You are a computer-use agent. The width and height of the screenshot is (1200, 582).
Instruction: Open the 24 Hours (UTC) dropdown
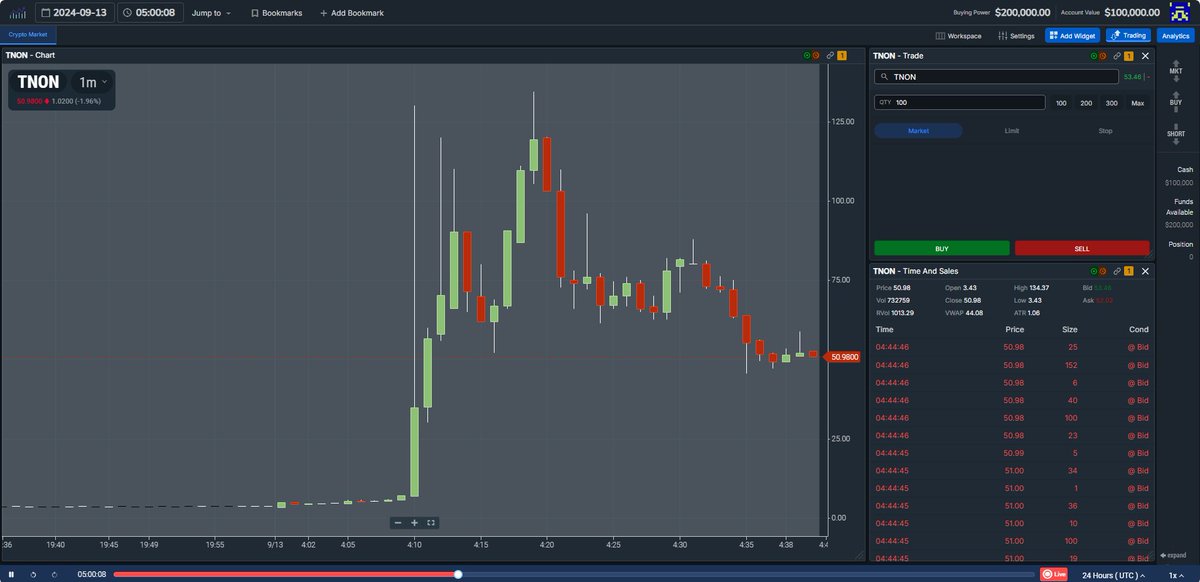pyautogui.click(x=1114, y=575)
